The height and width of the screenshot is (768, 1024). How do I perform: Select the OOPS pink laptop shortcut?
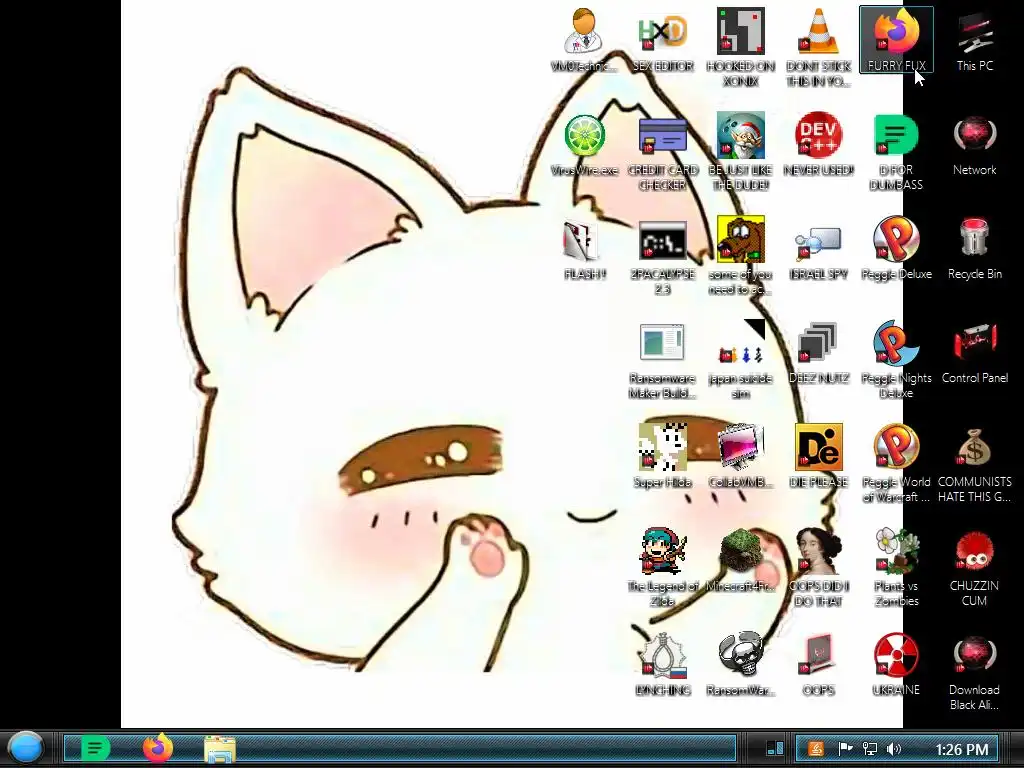[818, 664]
